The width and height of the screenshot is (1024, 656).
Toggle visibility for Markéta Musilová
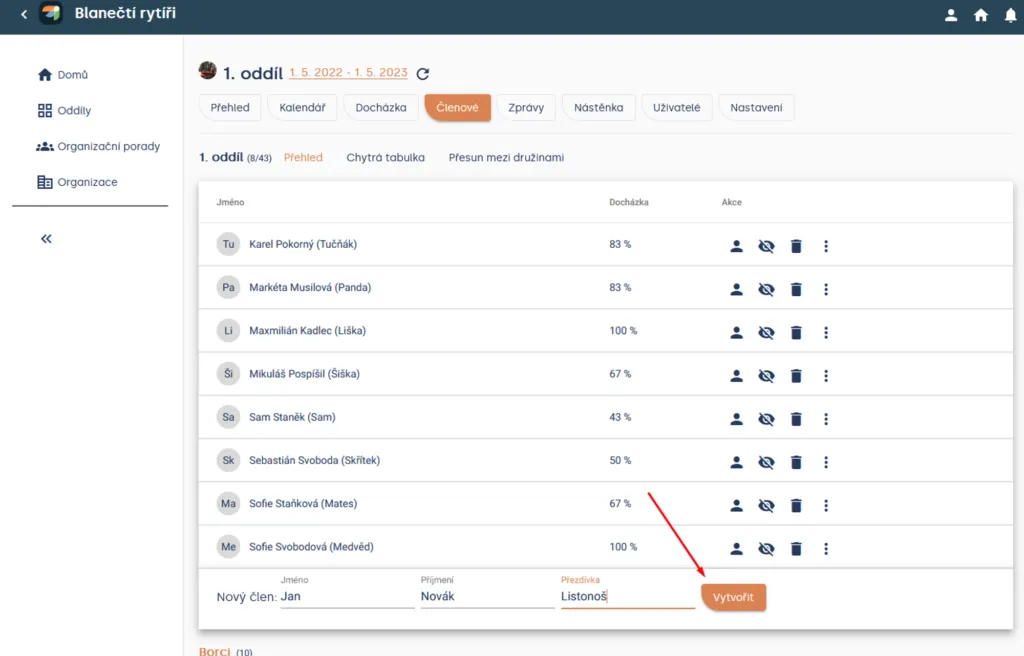pos(766,289)
